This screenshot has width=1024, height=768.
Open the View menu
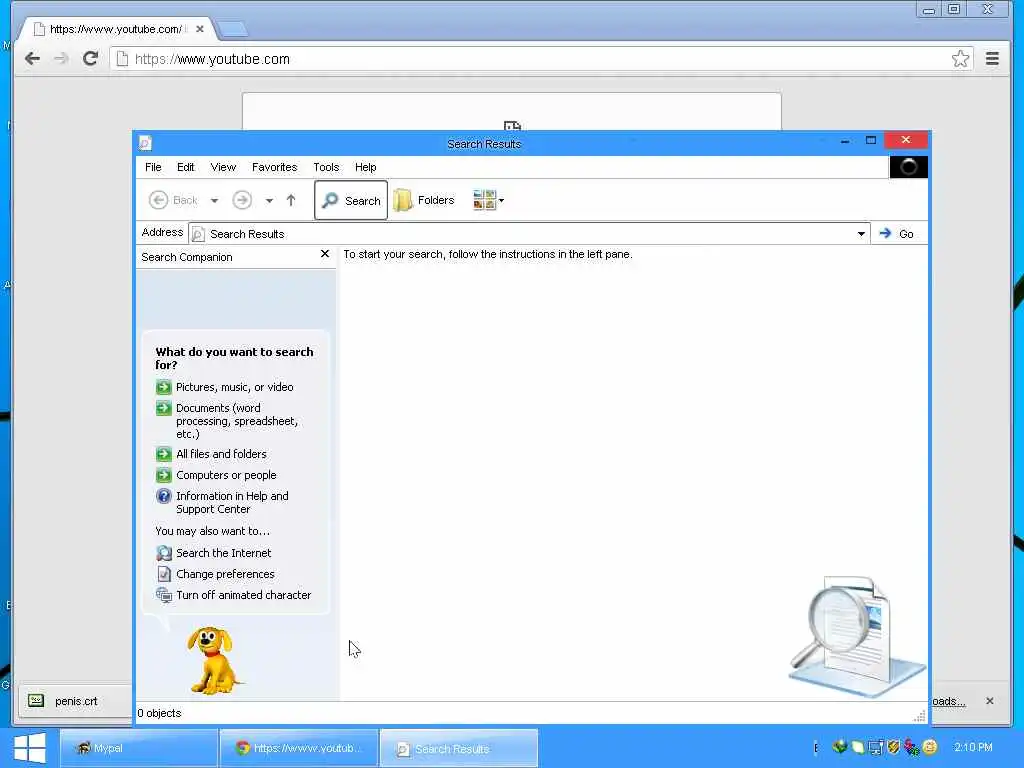(223, 167)
